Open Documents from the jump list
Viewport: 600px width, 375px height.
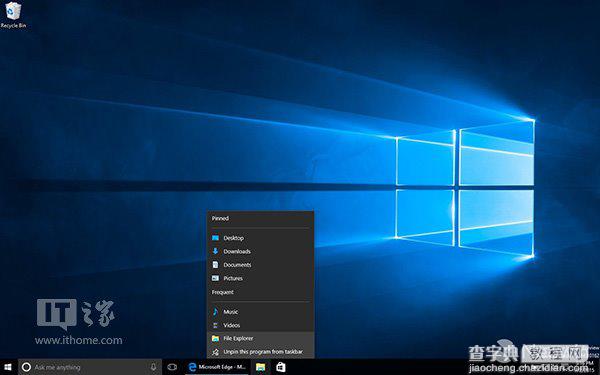click(261, 265)
